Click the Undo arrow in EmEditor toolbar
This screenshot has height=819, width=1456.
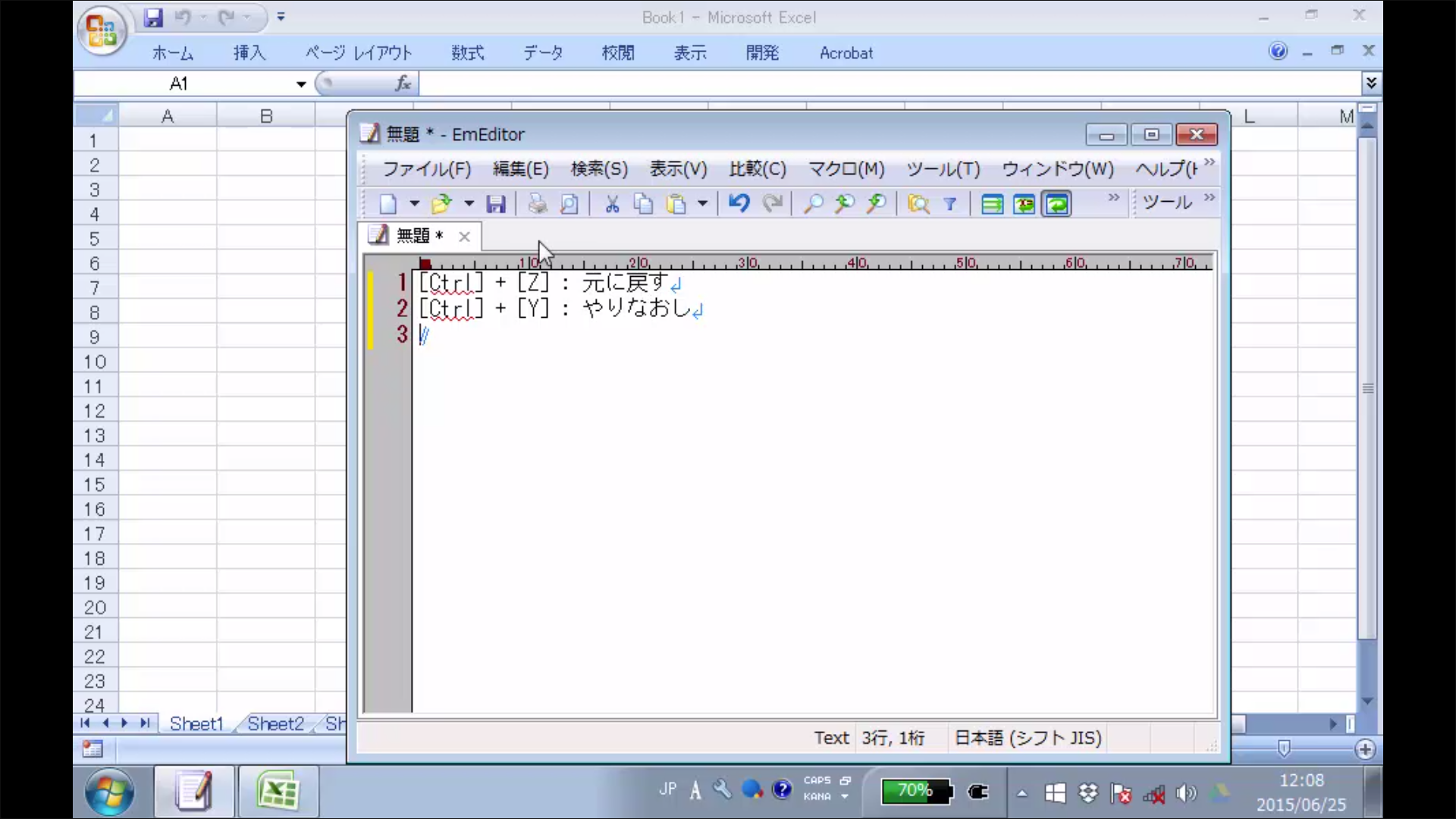[x=739, y=203]
